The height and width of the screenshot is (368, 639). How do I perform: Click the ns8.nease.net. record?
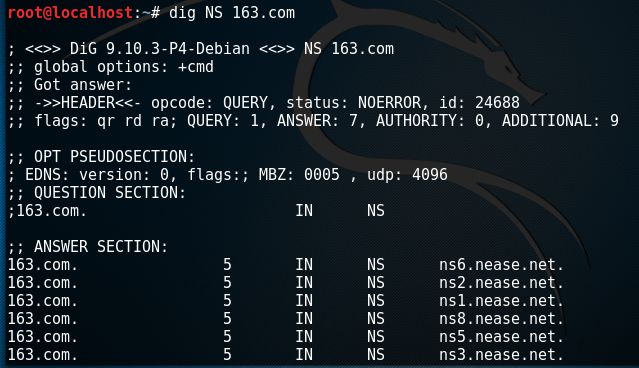tap(501, 319)
